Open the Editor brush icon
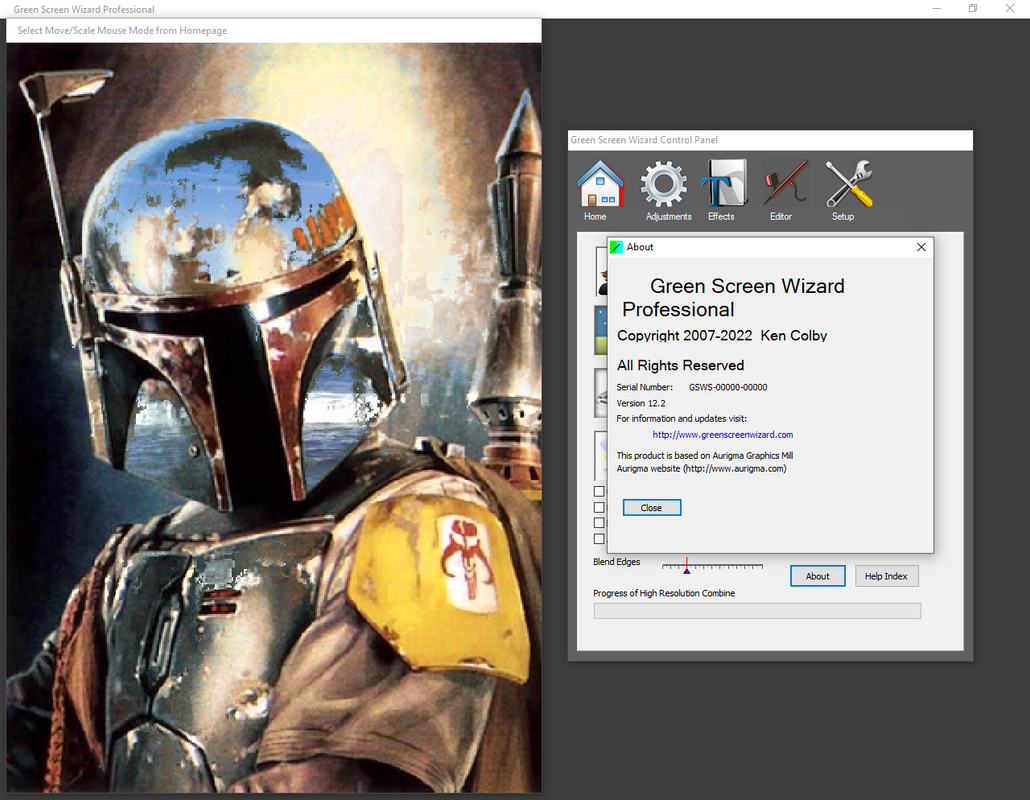This screenshot has width=1030, height=800. 786,184
